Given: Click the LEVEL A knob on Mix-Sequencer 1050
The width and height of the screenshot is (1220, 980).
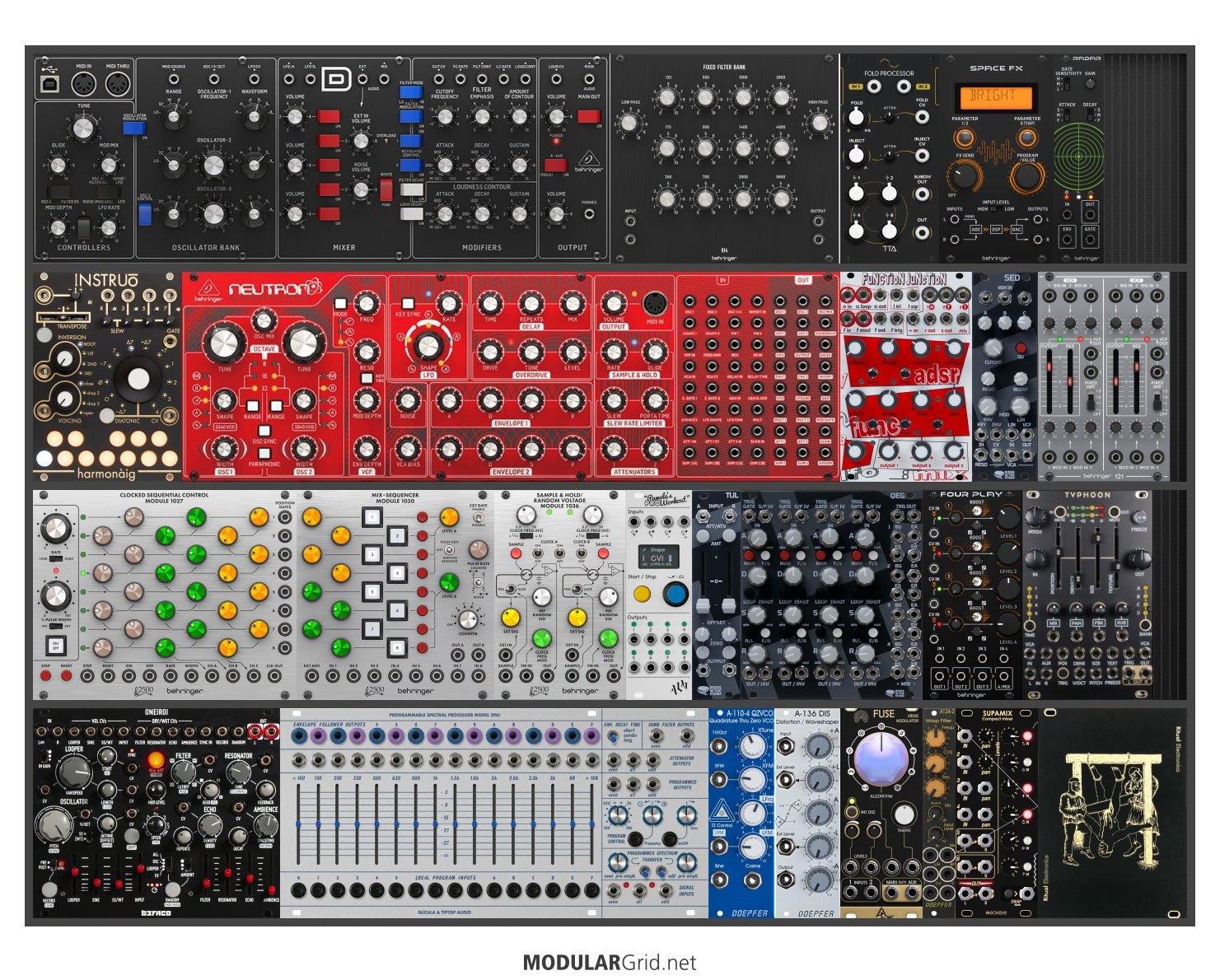Looking at the screenshot, I should 449,517.
